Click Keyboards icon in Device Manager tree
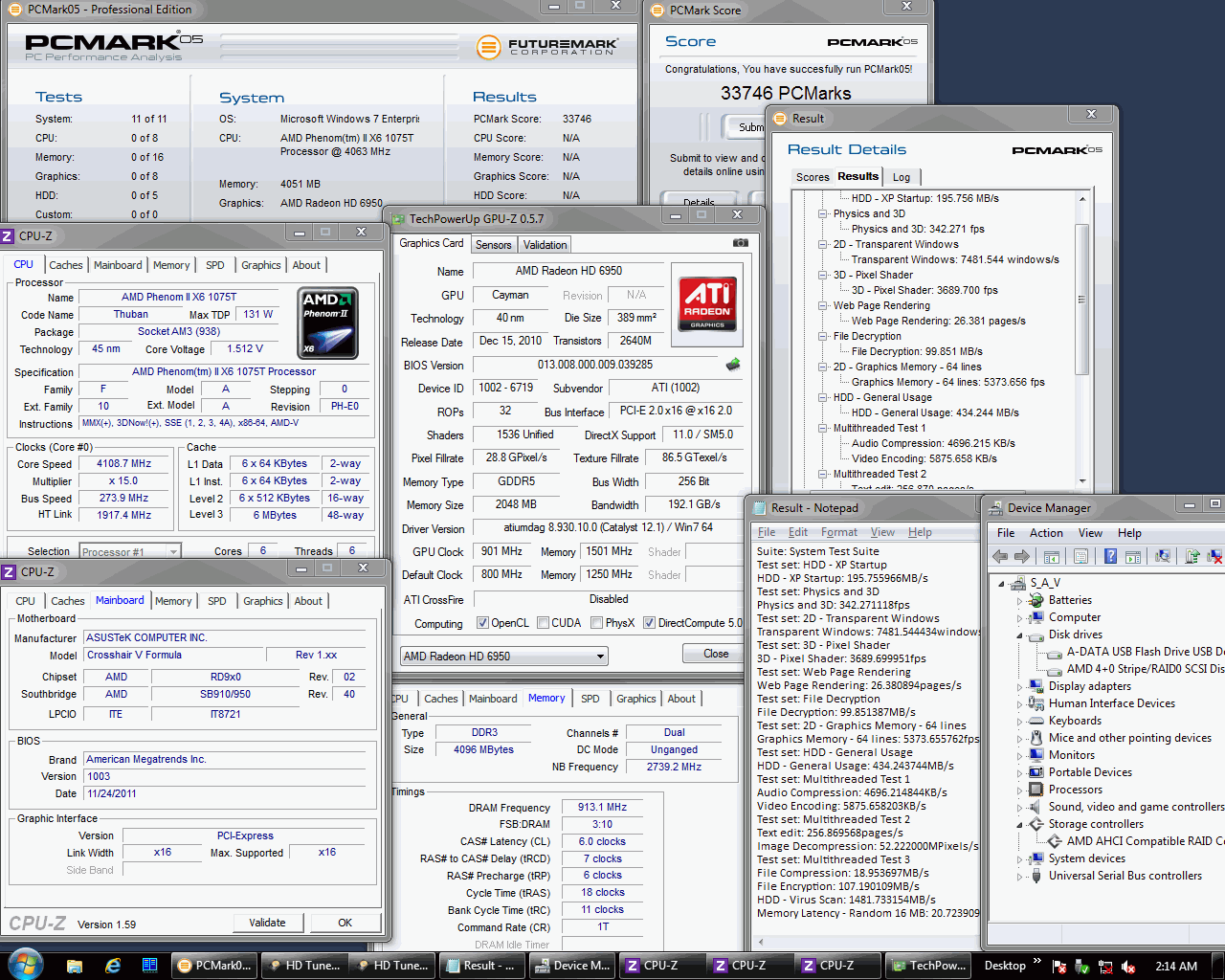This screenshot has height=980, width=1225. 1036,721
